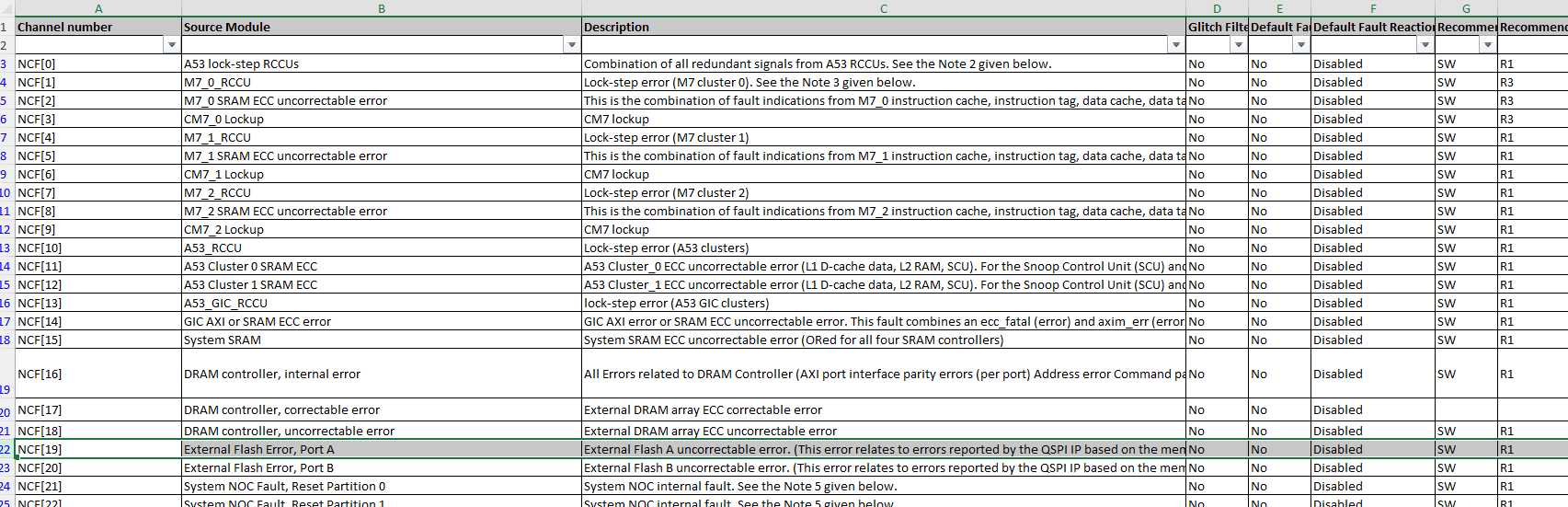Viewport: 1568px width, 507px height.
Task: Select cell NCF[5]
Action: [98, 156]
